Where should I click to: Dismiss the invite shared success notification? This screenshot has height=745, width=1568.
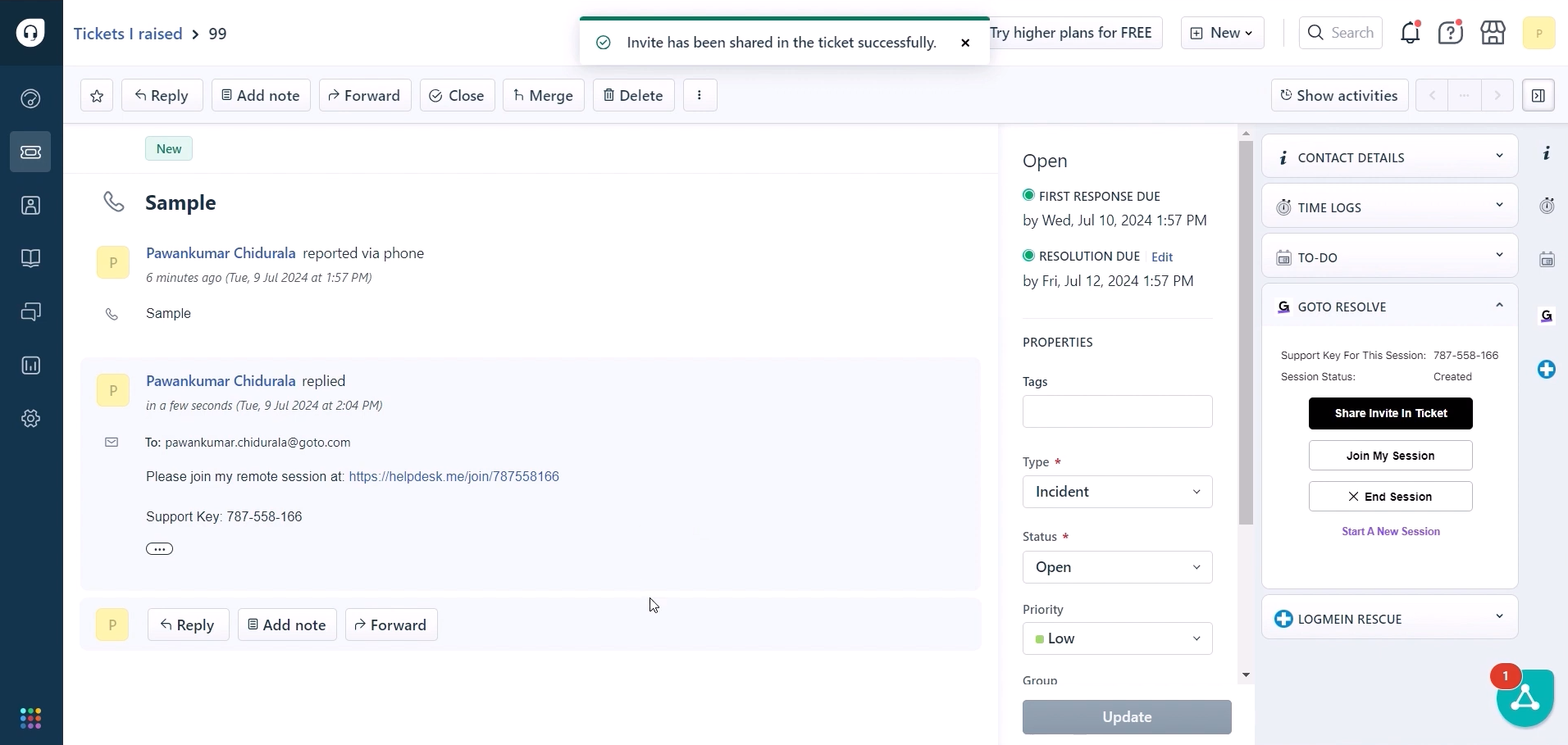click(965, 43)
